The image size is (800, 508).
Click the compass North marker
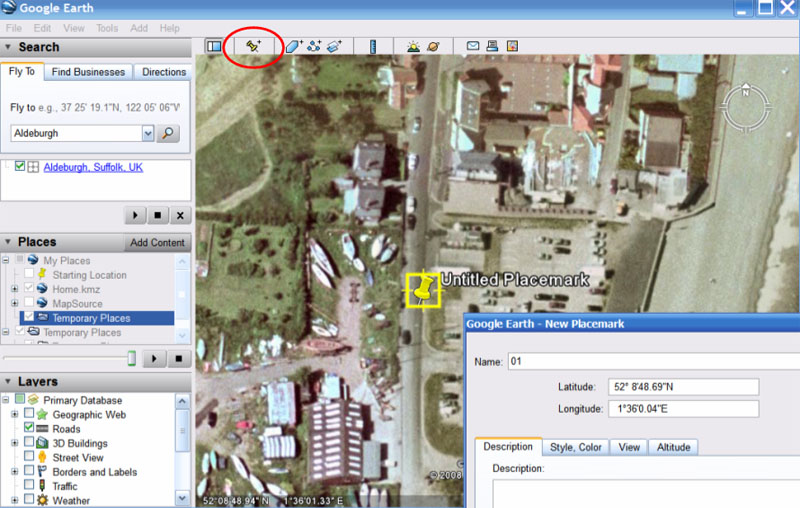pyautogui.click(x=745, y=93)
